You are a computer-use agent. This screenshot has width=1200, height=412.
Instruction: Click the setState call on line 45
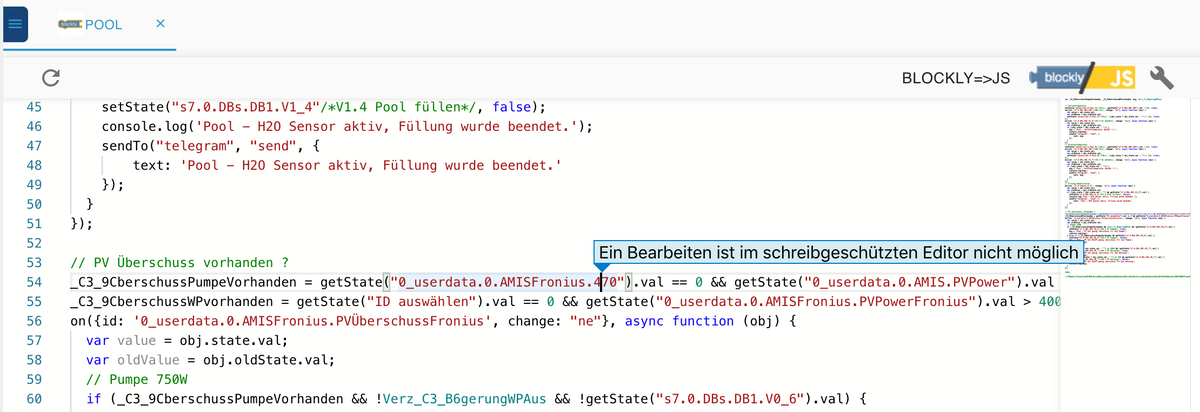pos(324,107)
